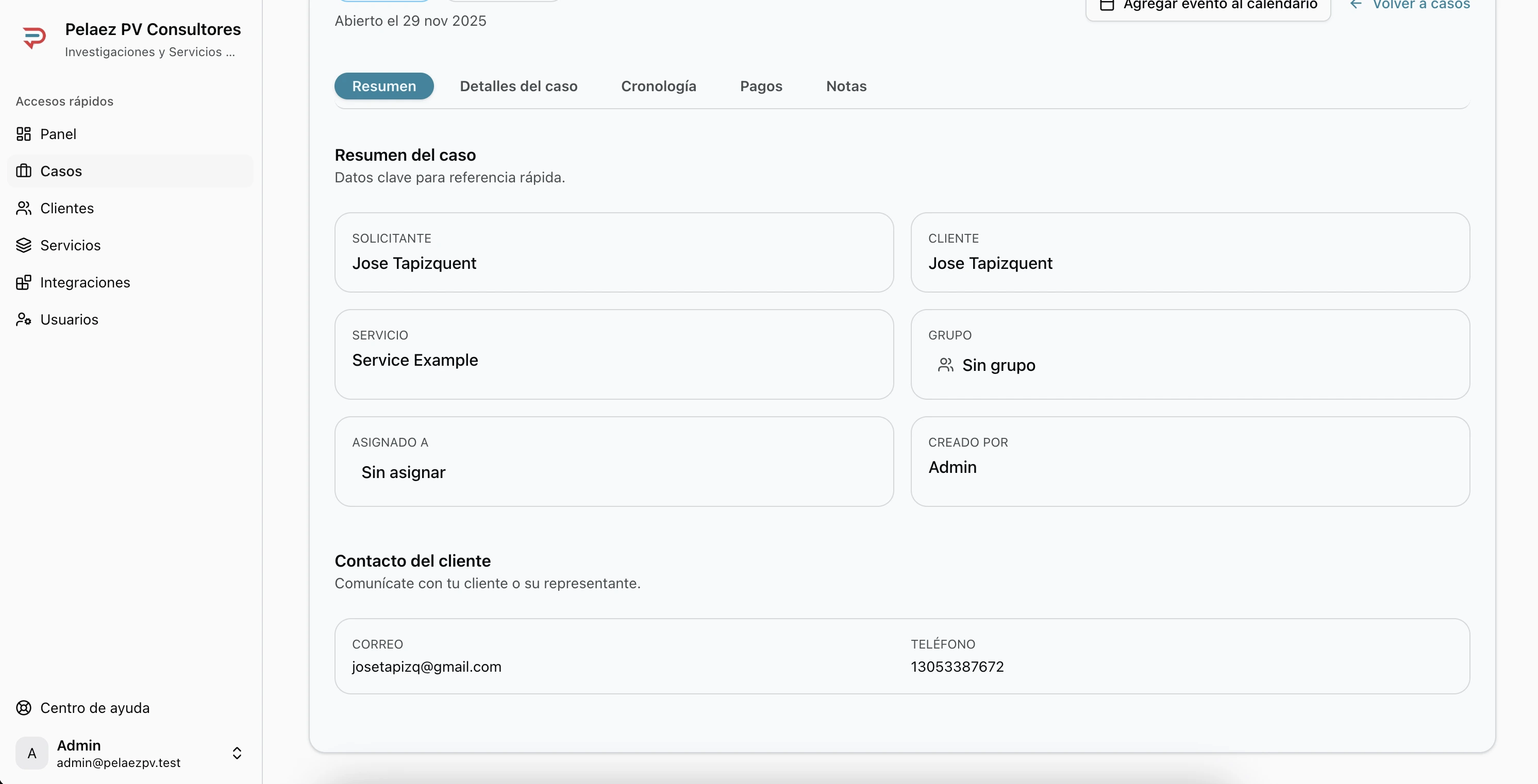The width and height of the screenshot is (1538, 784).
Task: Switch to the Detalles del caso tab
Action: tap(518, 86)
